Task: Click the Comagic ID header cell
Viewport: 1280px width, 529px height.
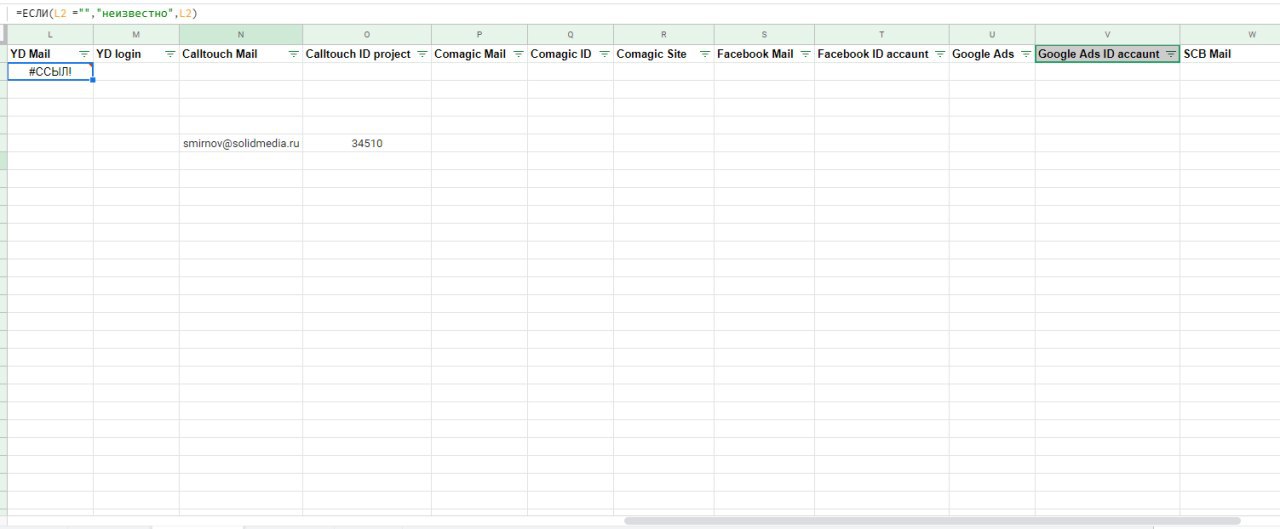Action: click(570, 54)
